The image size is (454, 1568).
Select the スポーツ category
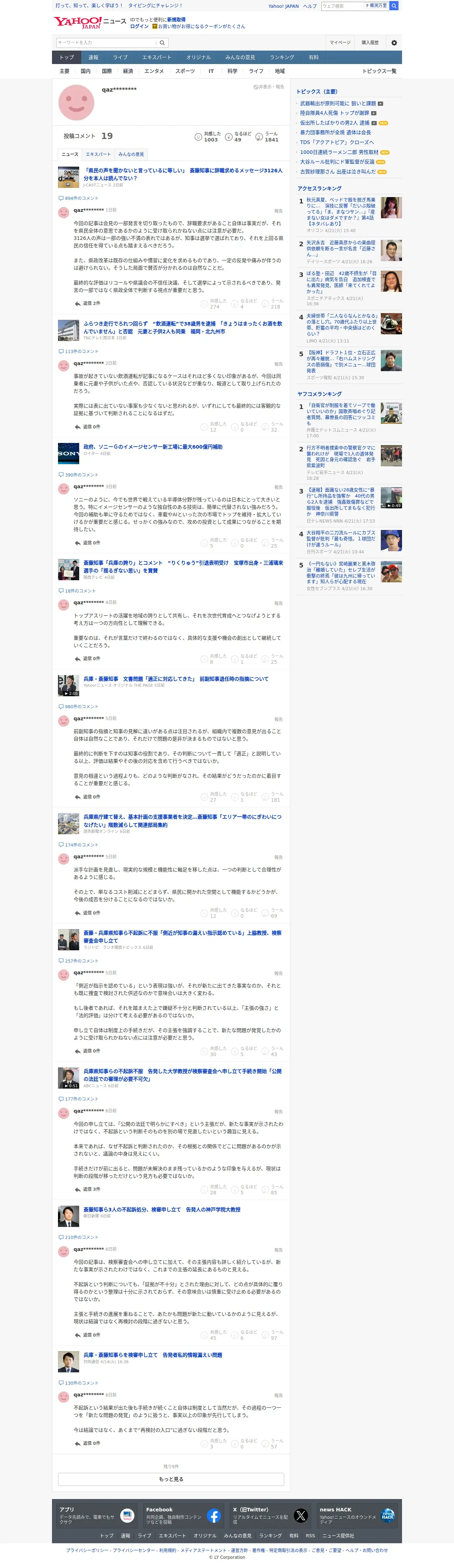185,71
